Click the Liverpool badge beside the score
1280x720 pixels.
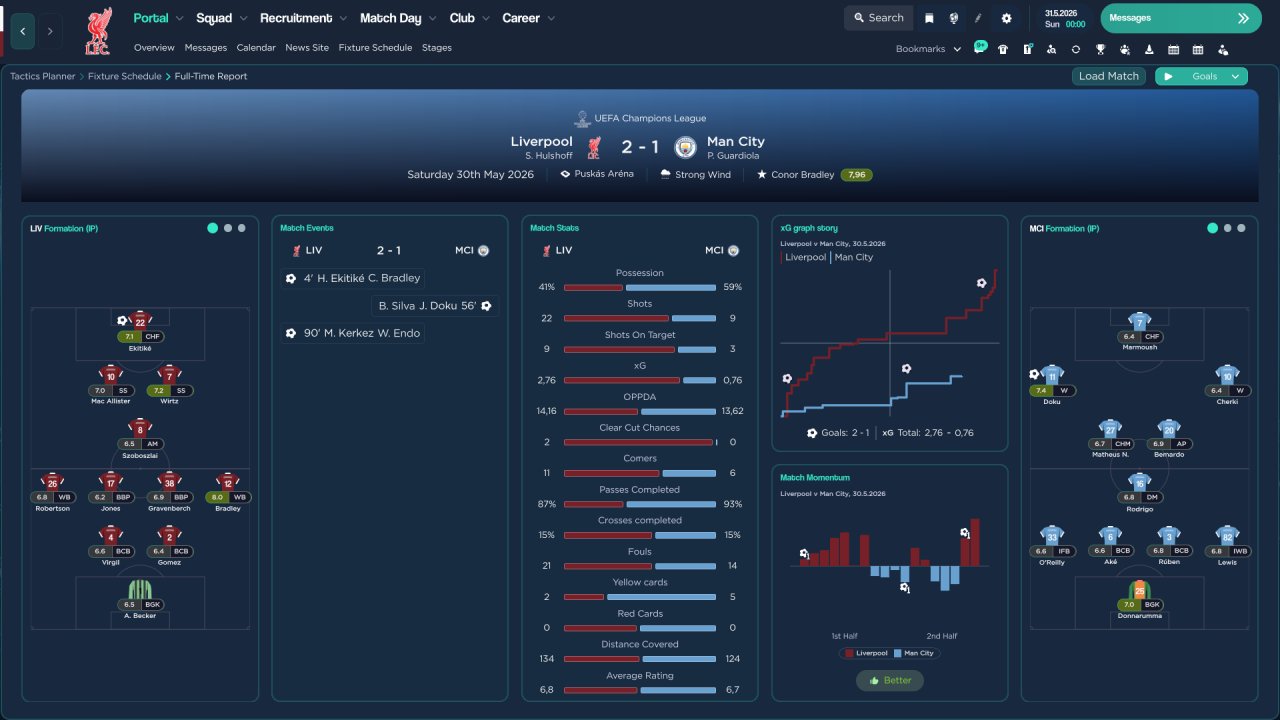click(x=594, y=147)
